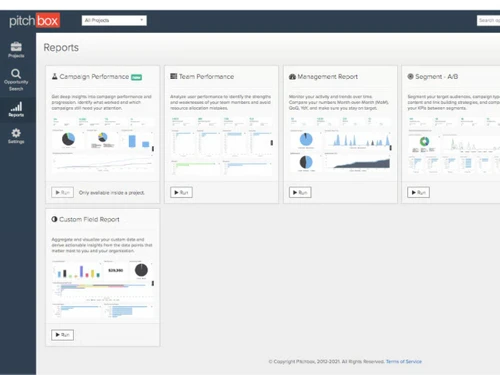Click 'Only available inside a project' note

pos(112,193)
